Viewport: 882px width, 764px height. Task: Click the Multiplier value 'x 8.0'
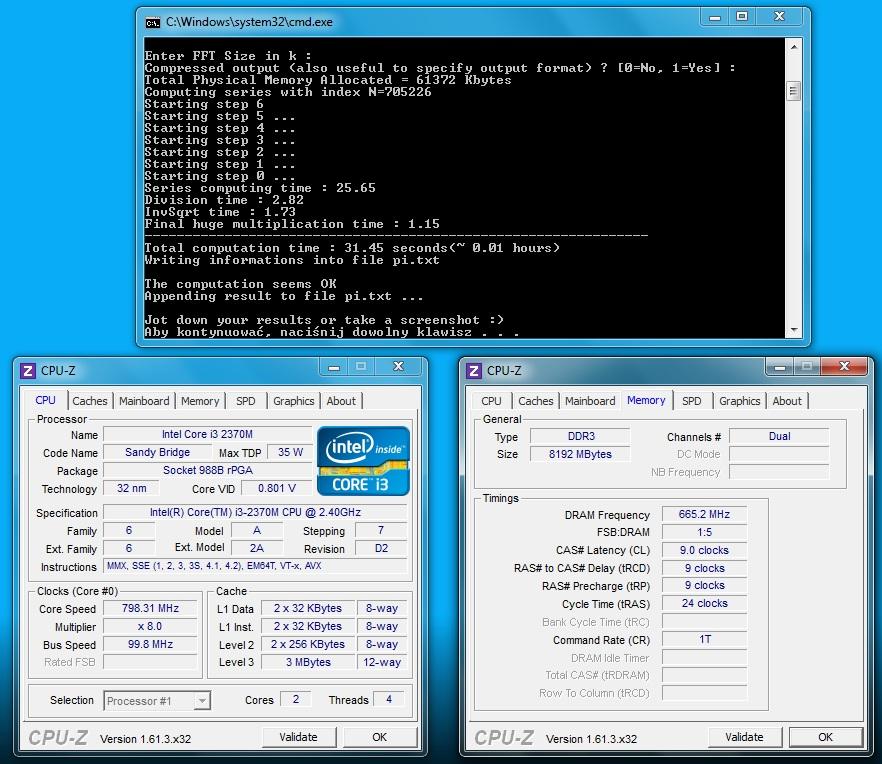pyautogui.click(x=150, y=627)
